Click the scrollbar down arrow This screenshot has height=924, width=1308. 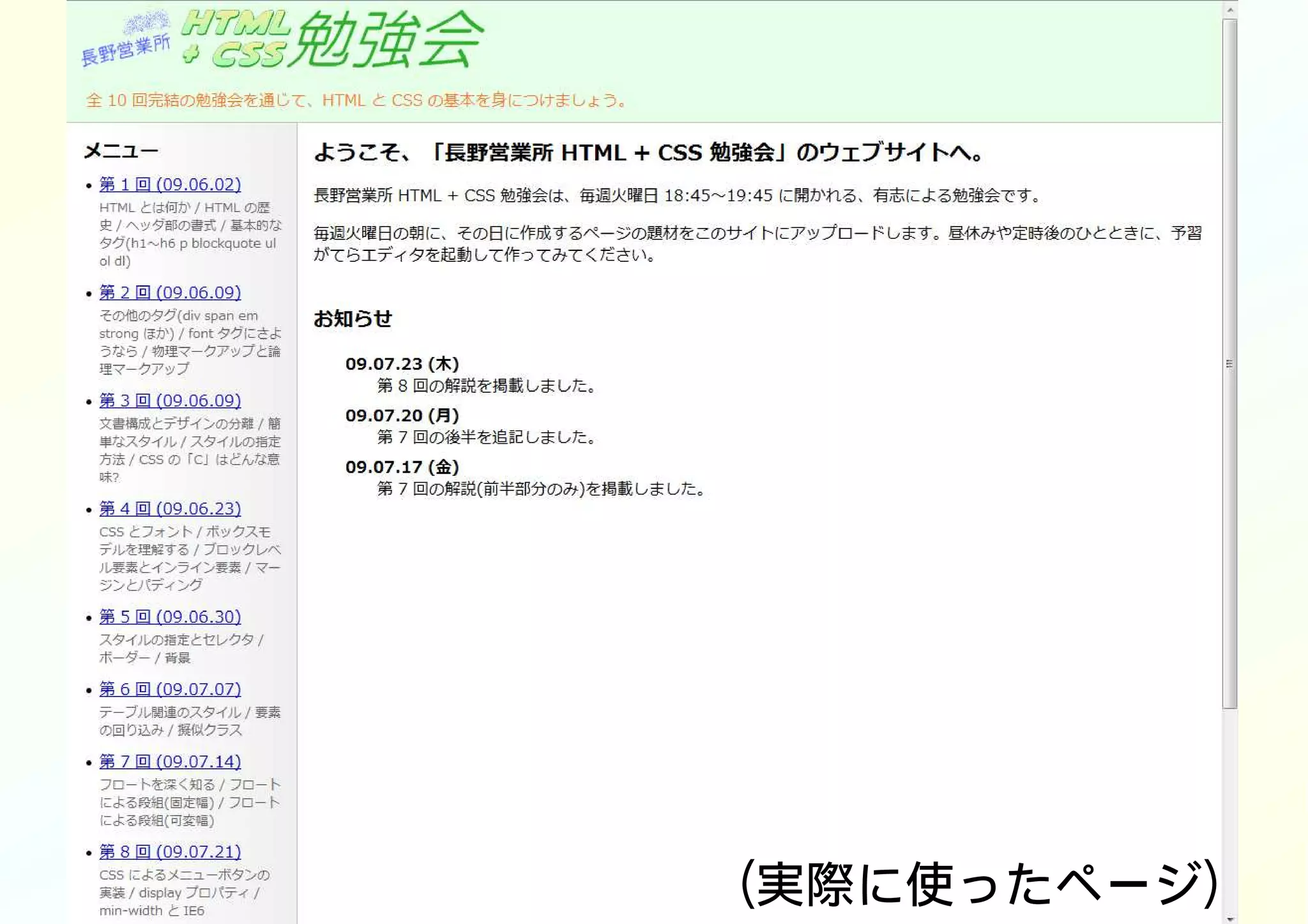(1229, 918)
